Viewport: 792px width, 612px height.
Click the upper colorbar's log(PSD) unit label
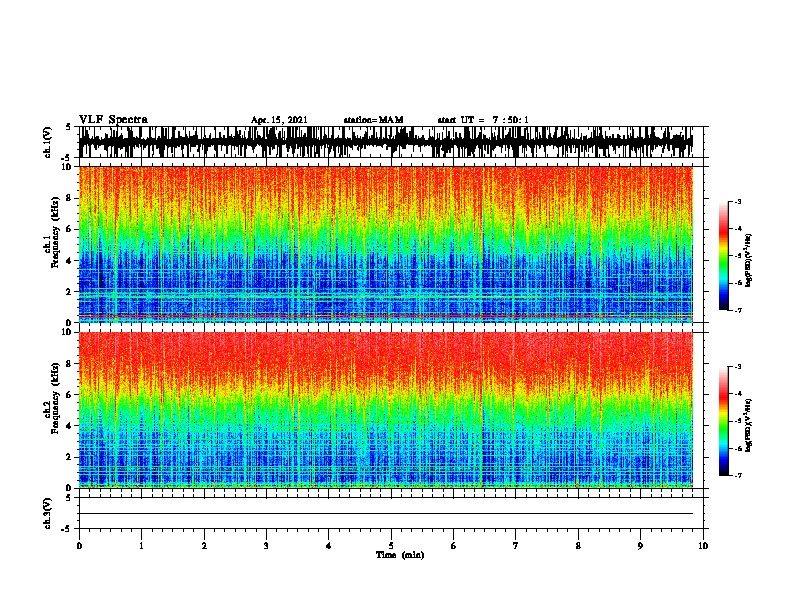coord(748,261)
